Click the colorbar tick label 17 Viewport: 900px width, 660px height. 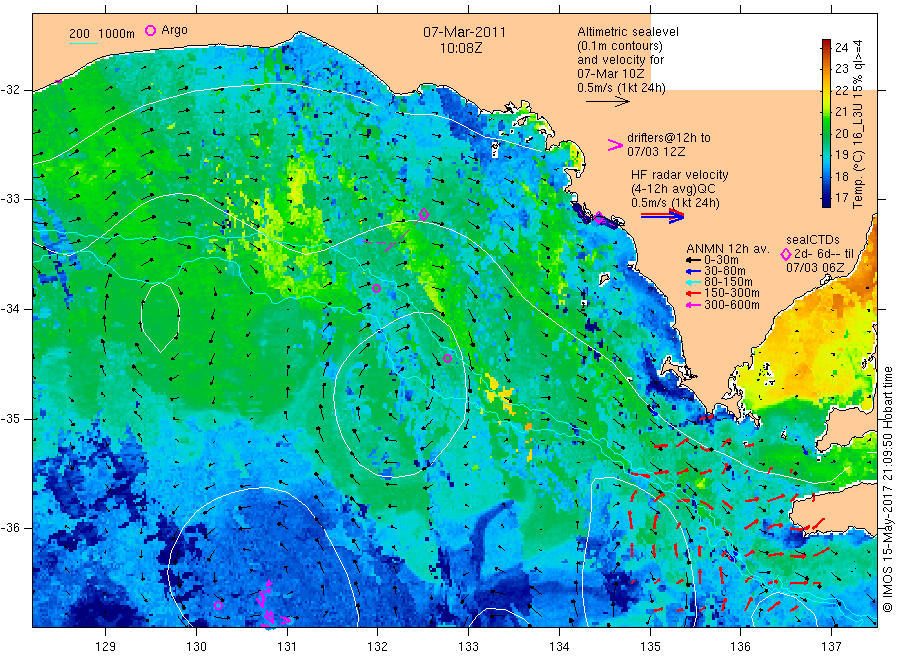841,198
